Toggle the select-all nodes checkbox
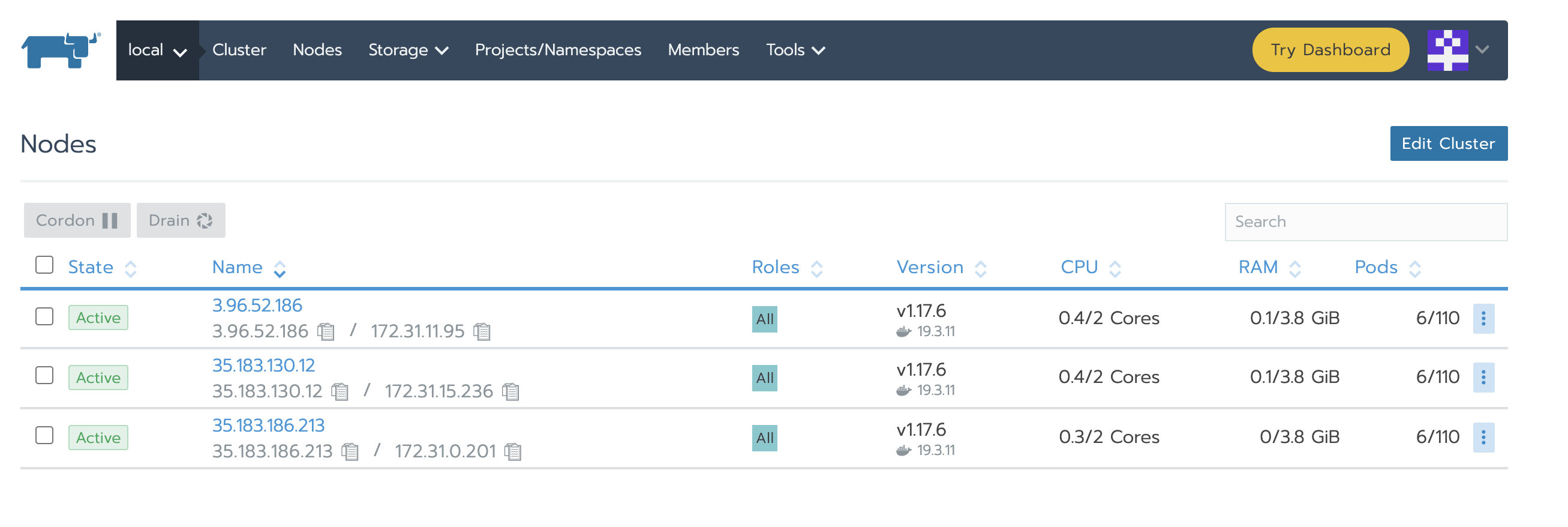 tap(44, 265)
